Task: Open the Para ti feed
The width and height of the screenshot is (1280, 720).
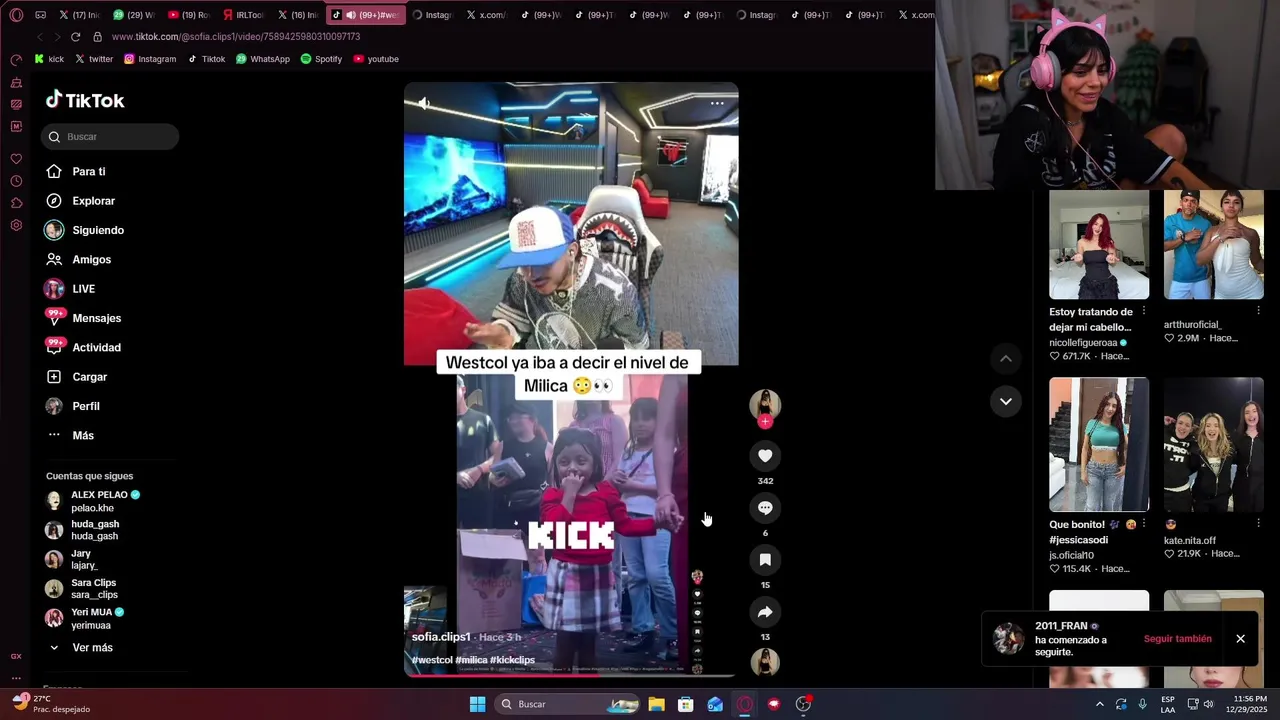Action: 76,172
